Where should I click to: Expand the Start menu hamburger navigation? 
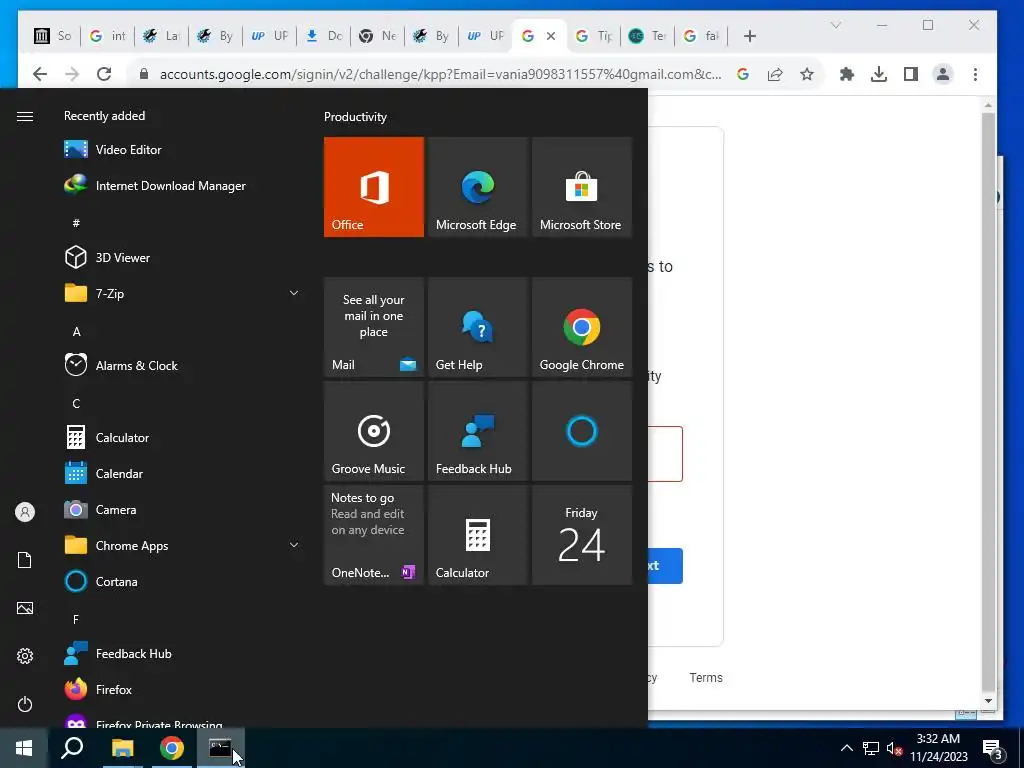point(25,116)
